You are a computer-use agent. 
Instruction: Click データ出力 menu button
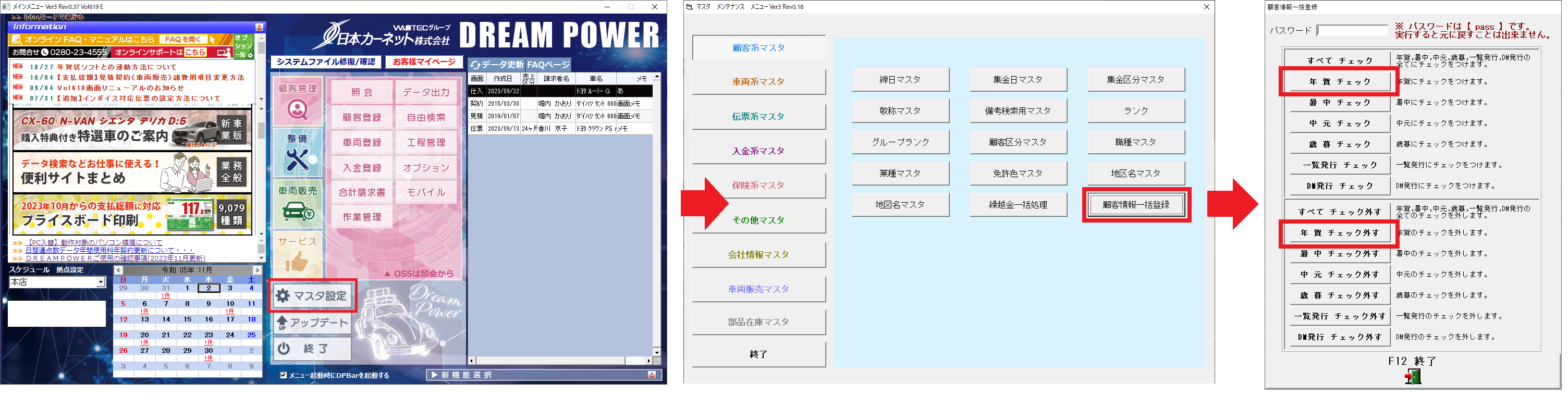tap(426, 93)
